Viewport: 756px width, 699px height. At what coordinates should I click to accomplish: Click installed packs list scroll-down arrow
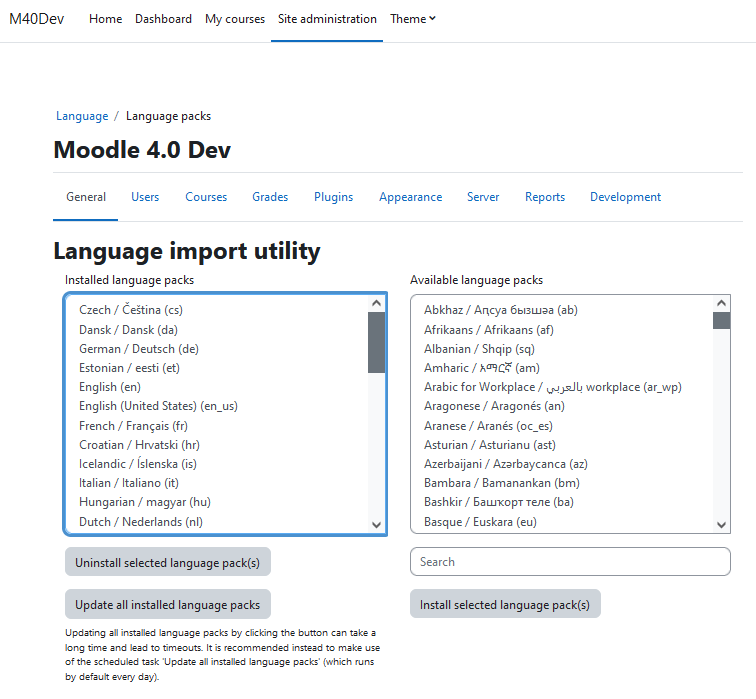377,524
